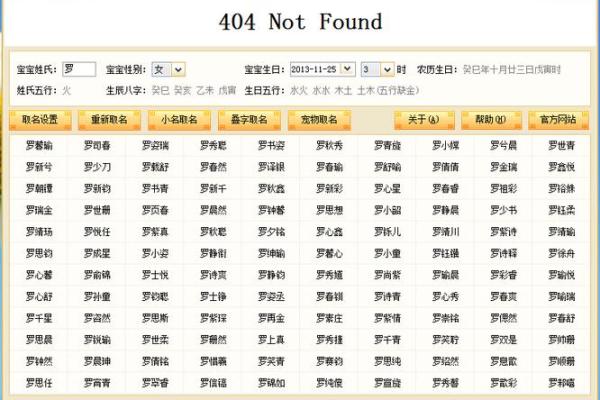Select the name 罗心鑫
The image size is (600, 400).
pos(329,232)
